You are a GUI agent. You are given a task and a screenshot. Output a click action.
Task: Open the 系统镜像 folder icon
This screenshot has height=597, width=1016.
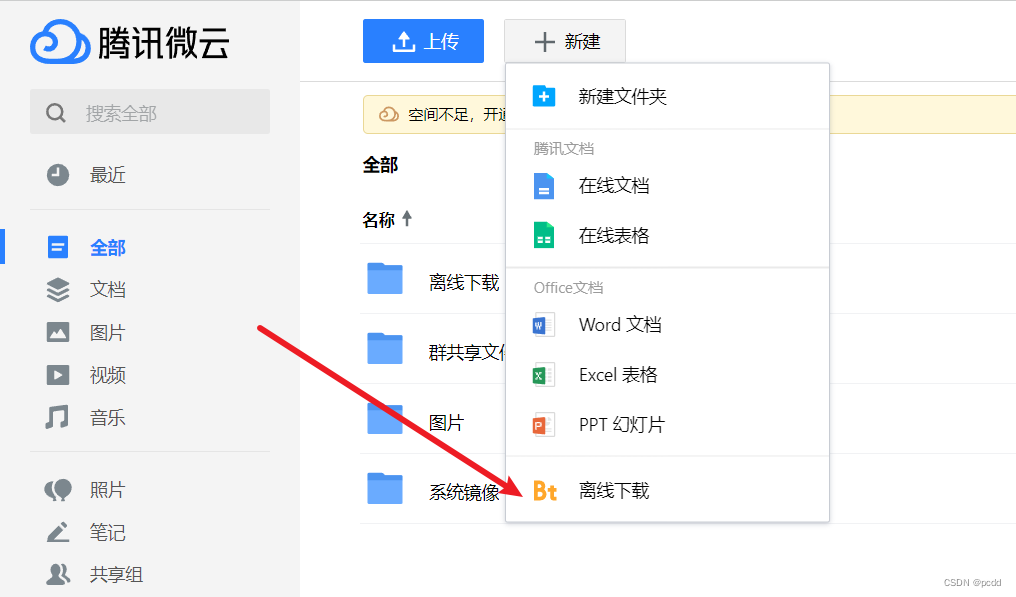[x=385, y=489]
